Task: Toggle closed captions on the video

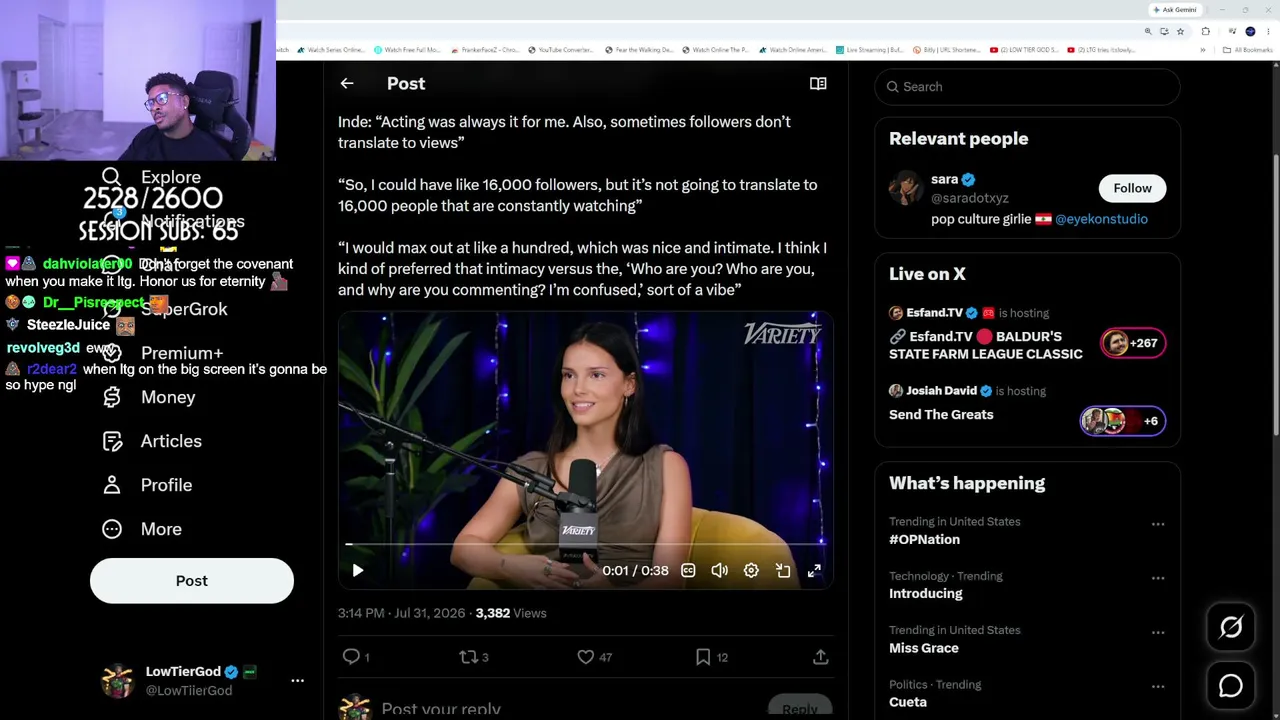Action: click(688, 570)
